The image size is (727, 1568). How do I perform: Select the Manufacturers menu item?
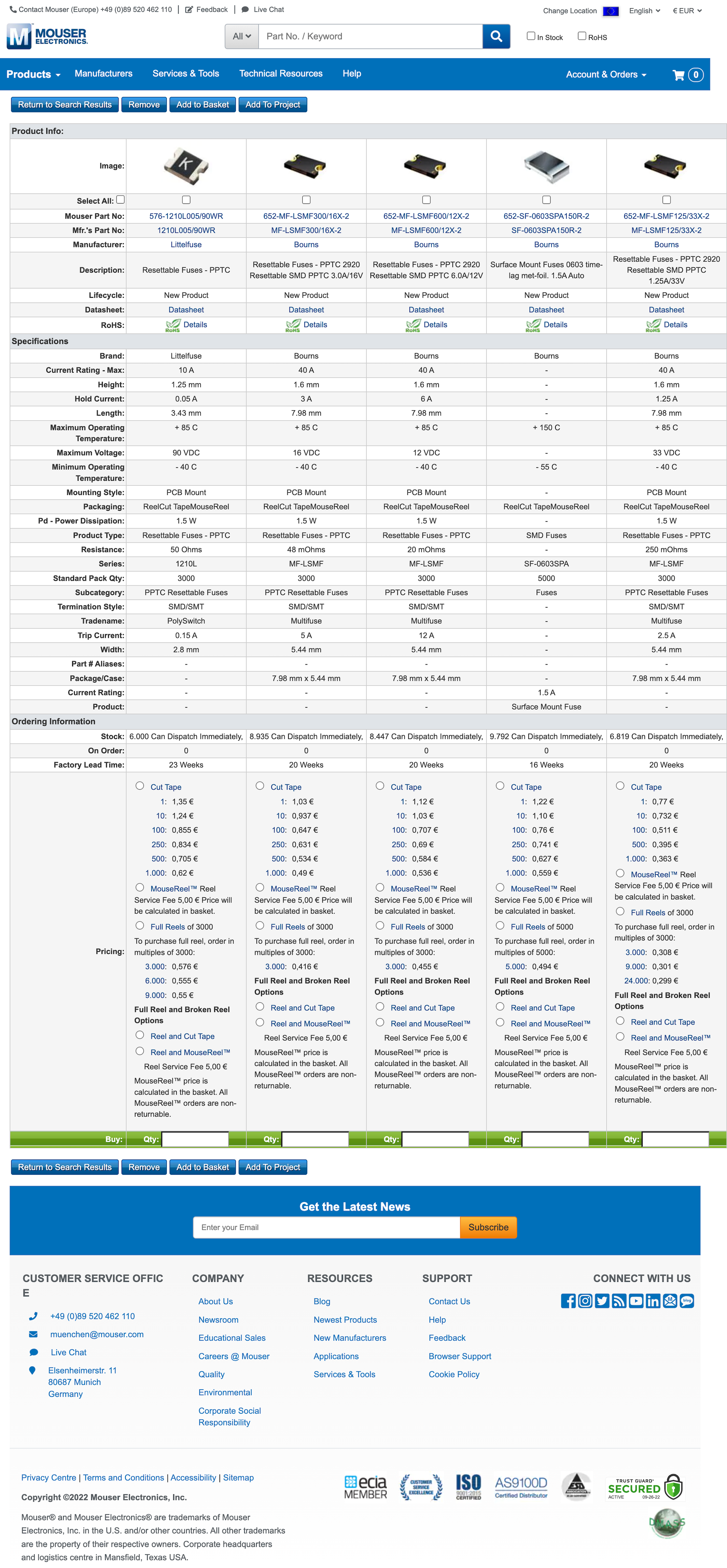point(103,74)
